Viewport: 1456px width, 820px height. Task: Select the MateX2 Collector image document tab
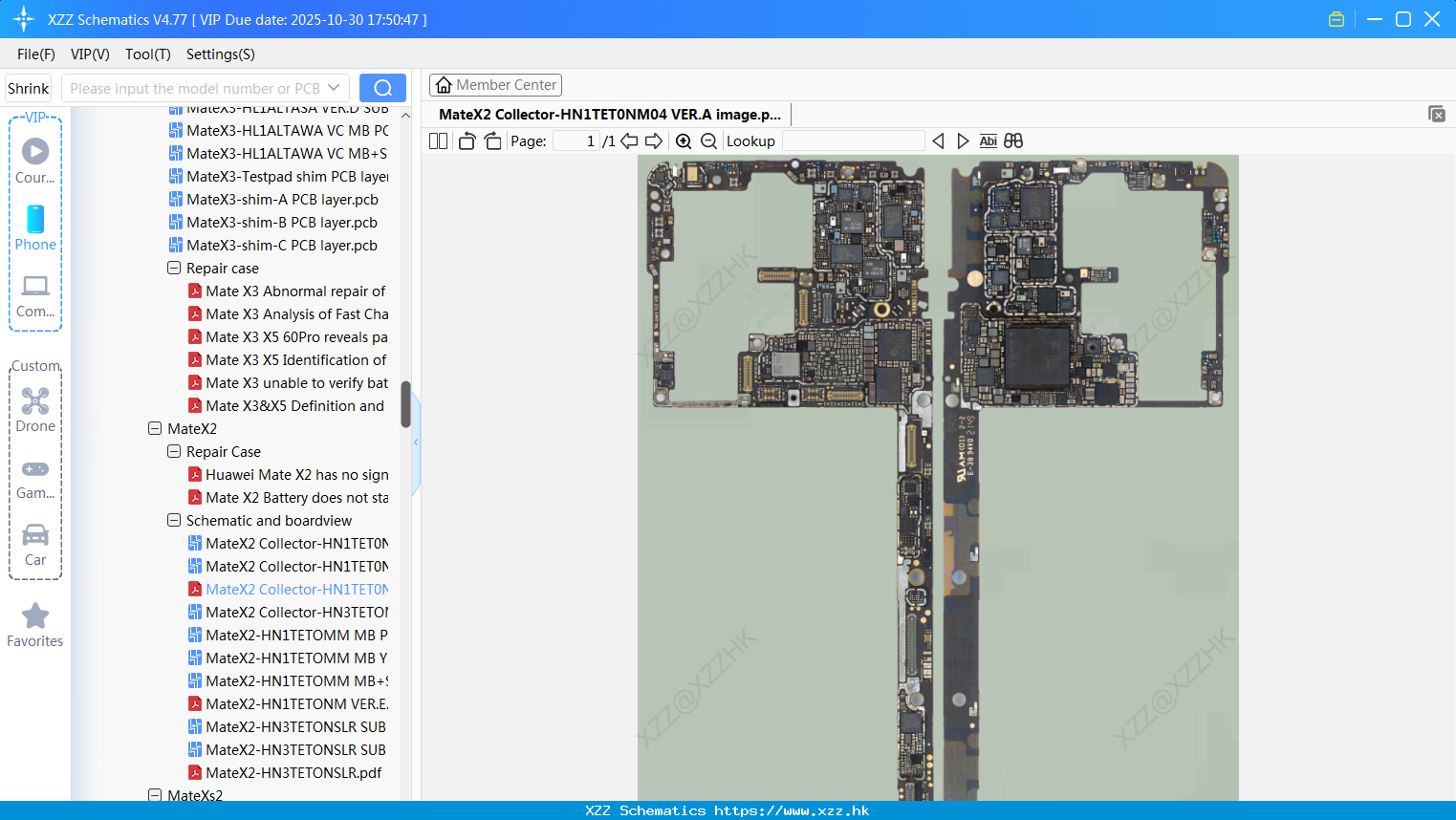click(x=609, y=114)
